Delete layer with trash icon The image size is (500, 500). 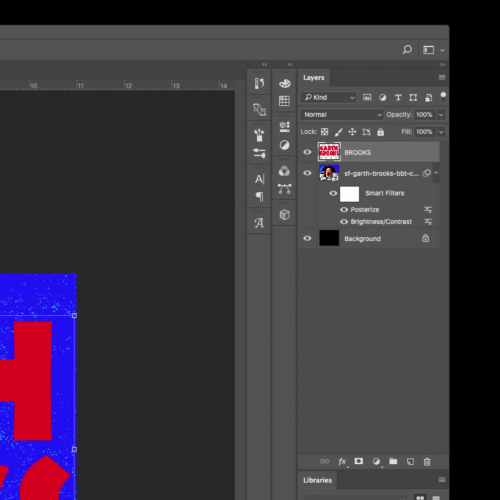click(x=427, y=462)
